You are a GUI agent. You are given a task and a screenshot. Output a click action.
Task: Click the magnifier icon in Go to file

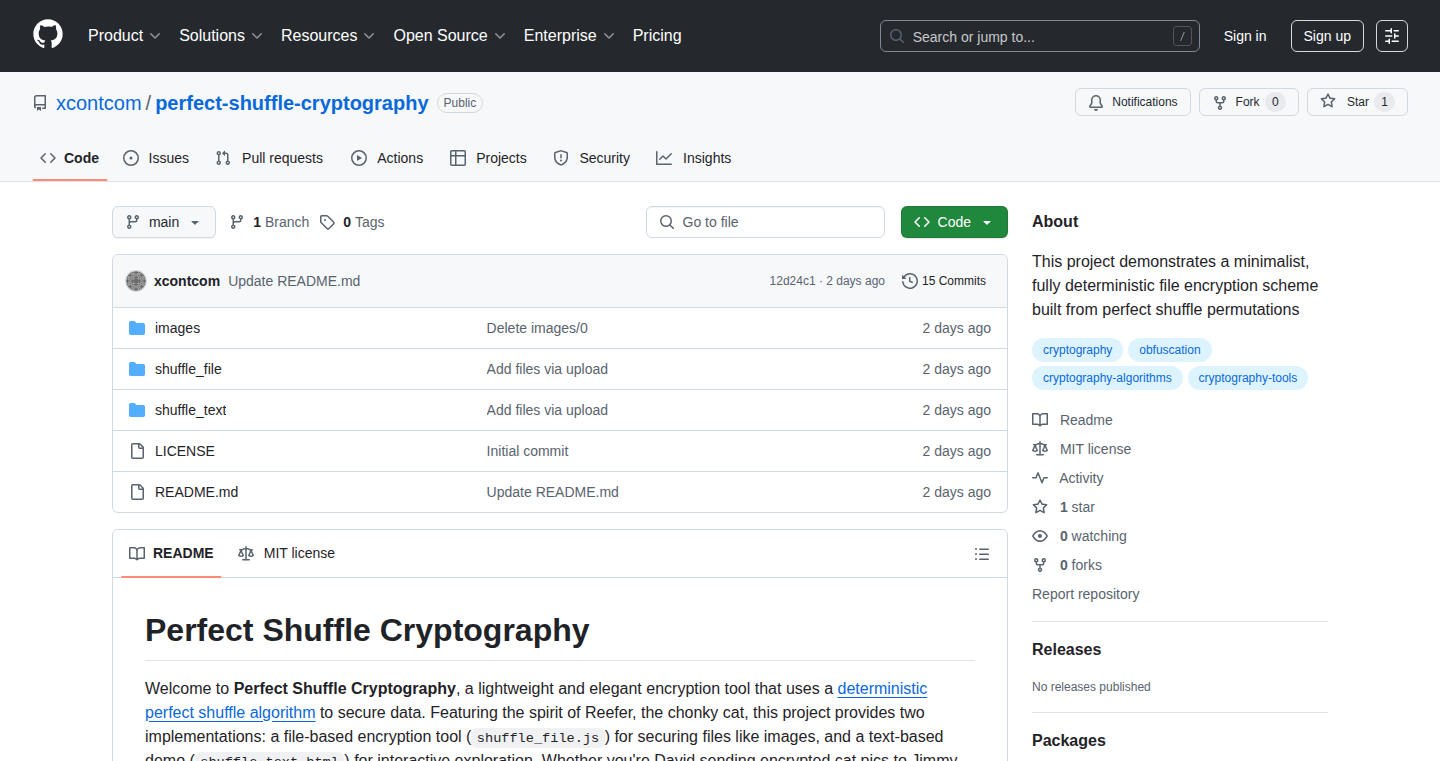667,222
